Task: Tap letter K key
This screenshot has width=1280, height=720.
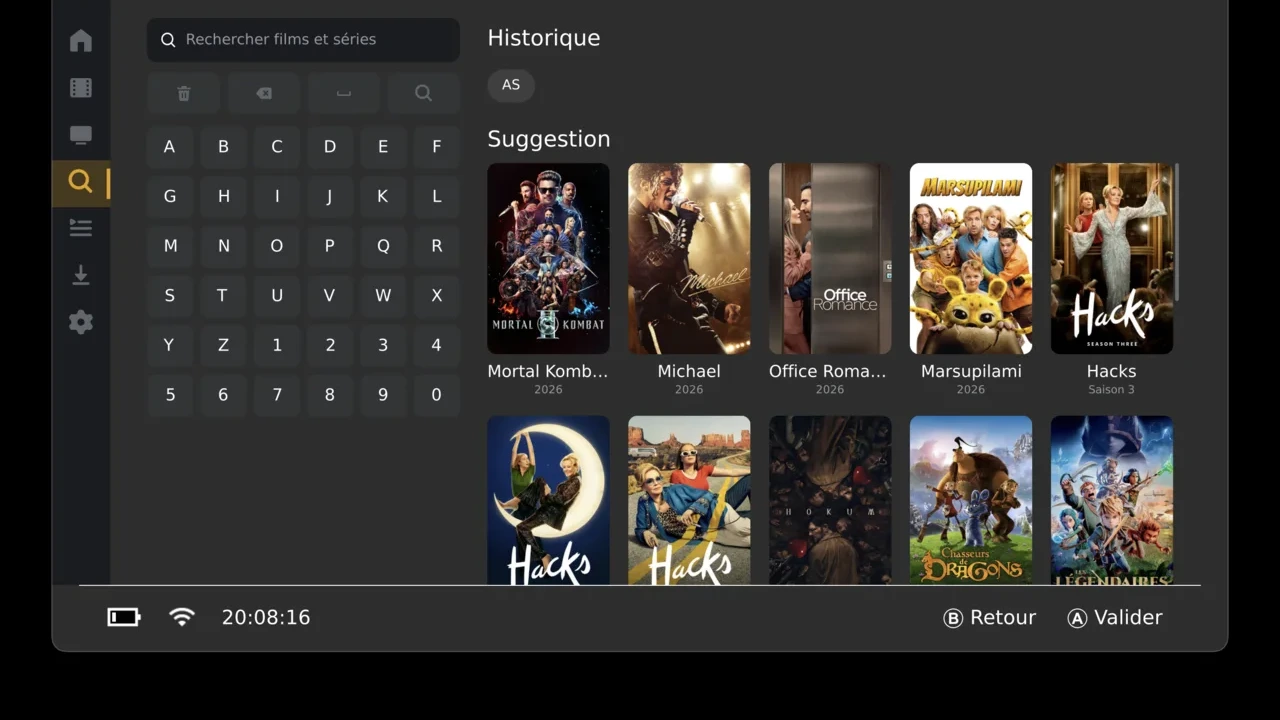Action: (x=383, y=197)
